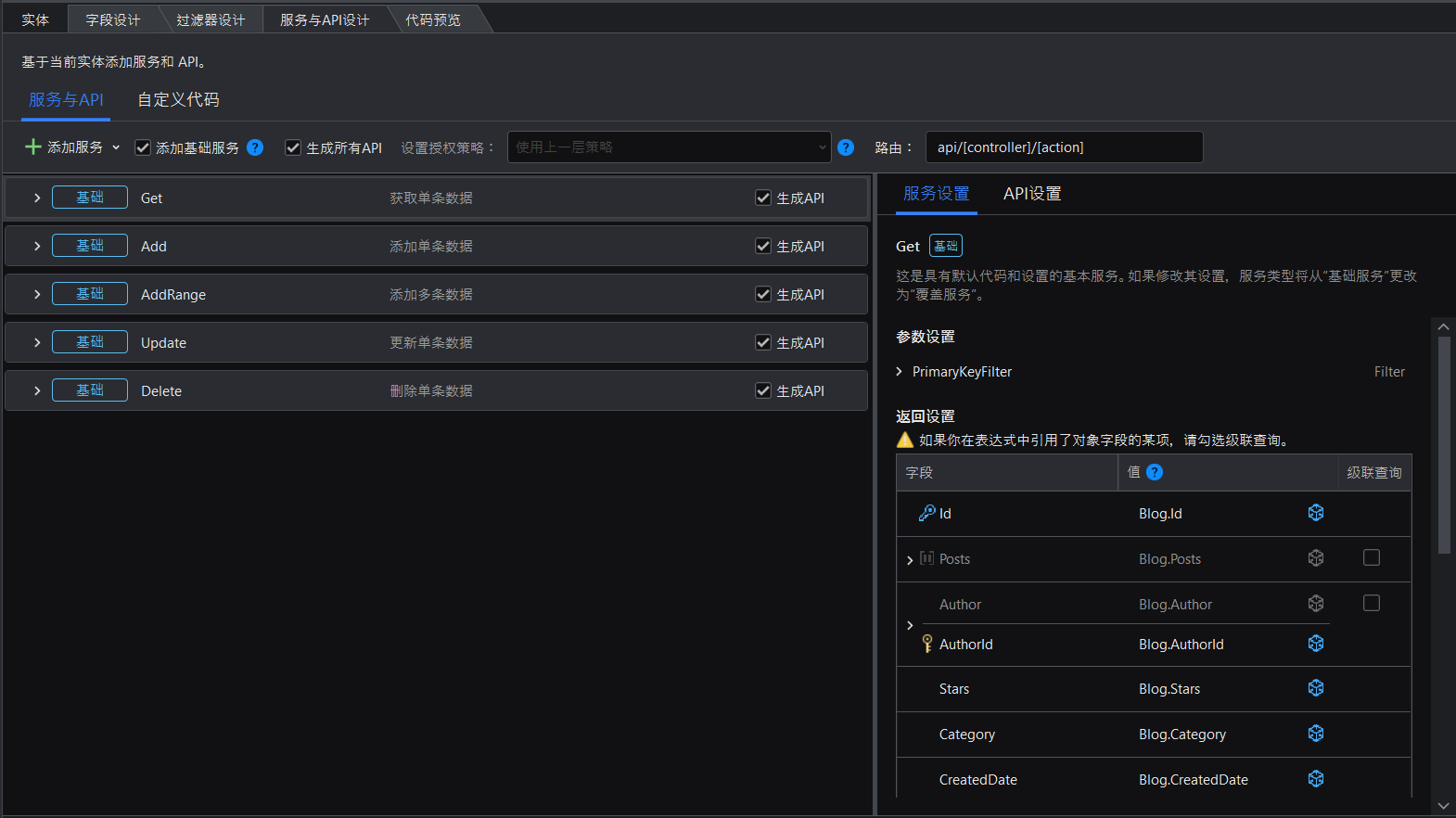Expand the Delete service row
This screenshot has width=1456, height=818.
(x=37, y=390)
